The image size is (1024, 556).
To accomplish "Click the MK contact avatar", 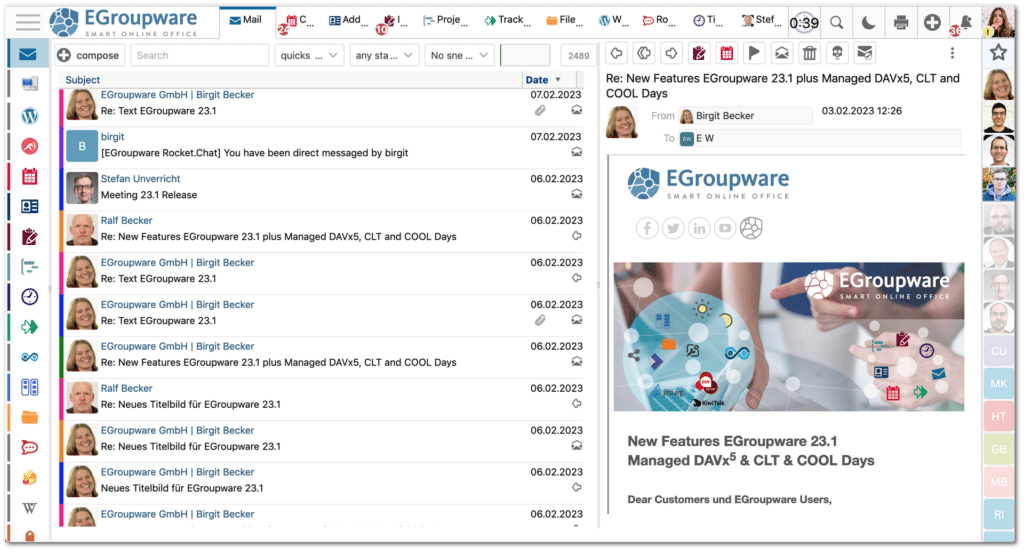I will pos(999,384).
